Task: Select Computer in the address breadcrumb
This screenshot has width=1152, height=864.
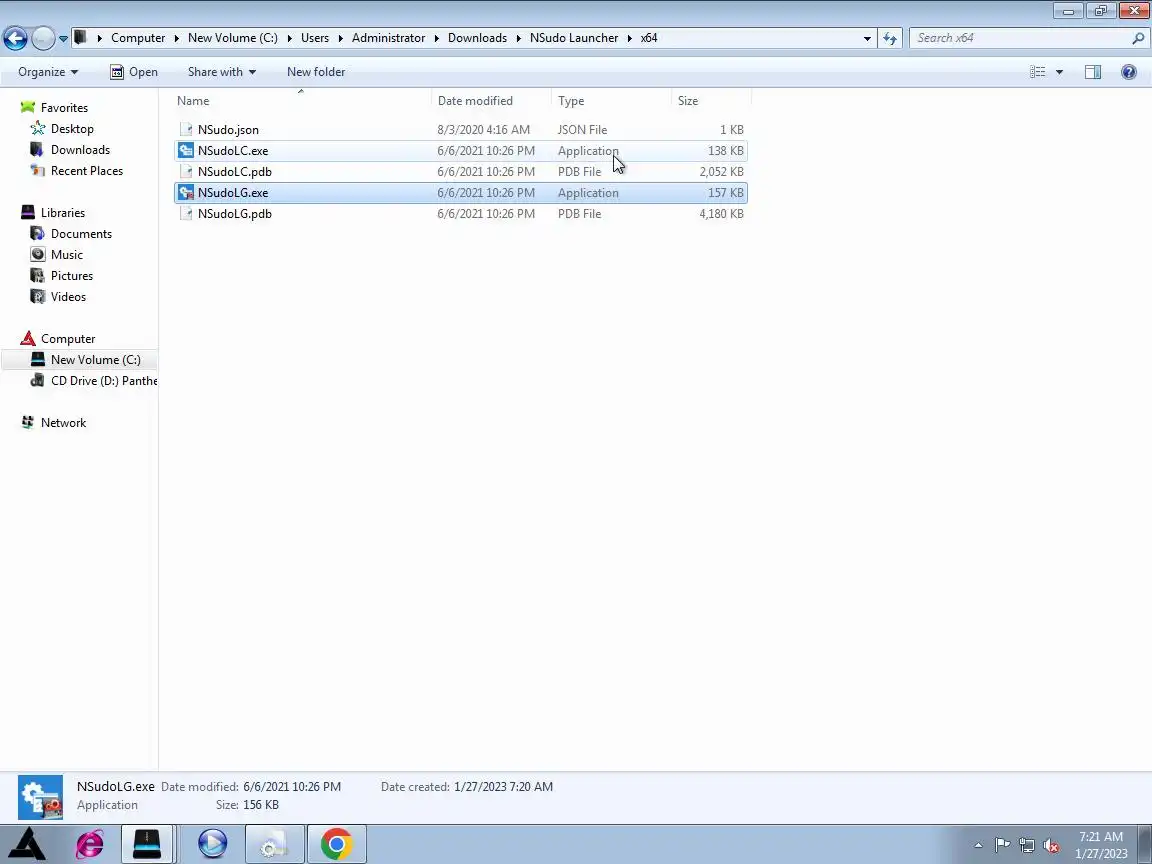Action: [138, 38]
